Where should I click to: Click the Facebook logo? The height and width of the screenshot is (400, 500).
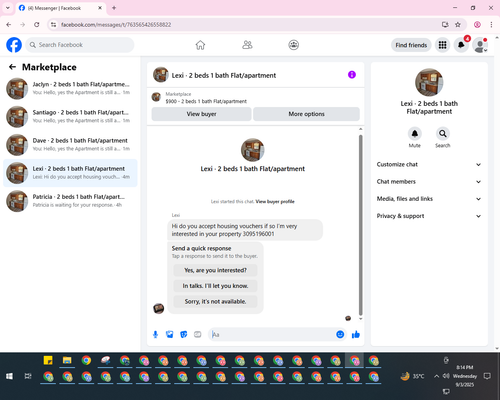[14, 45]
